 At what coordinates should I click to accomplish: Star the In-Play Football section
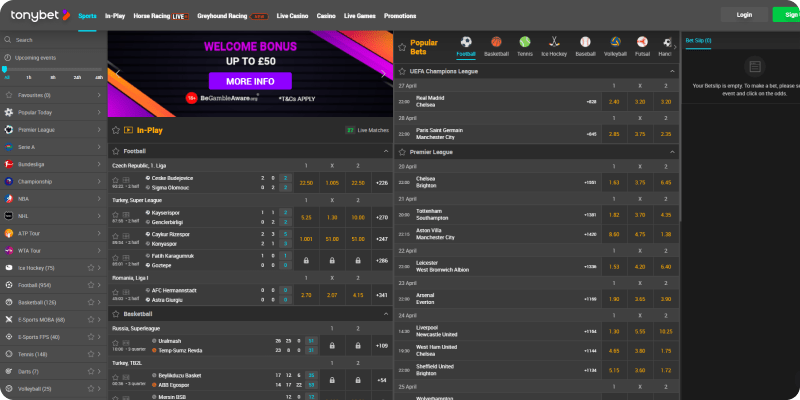pos(115,151)
